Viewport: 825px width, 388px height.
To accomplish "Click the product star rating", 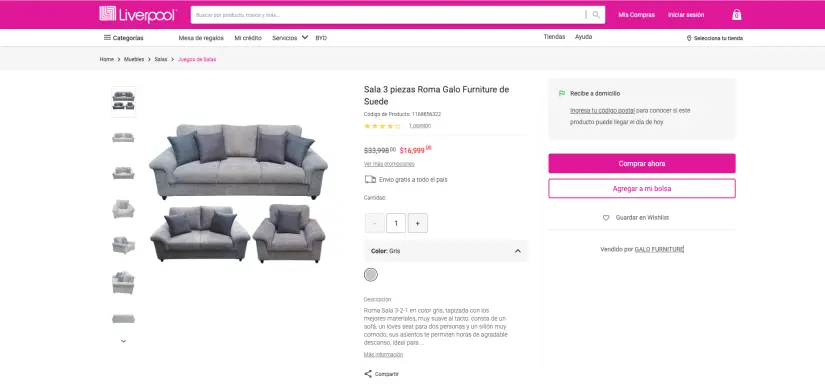I will [x=382, y=126].
